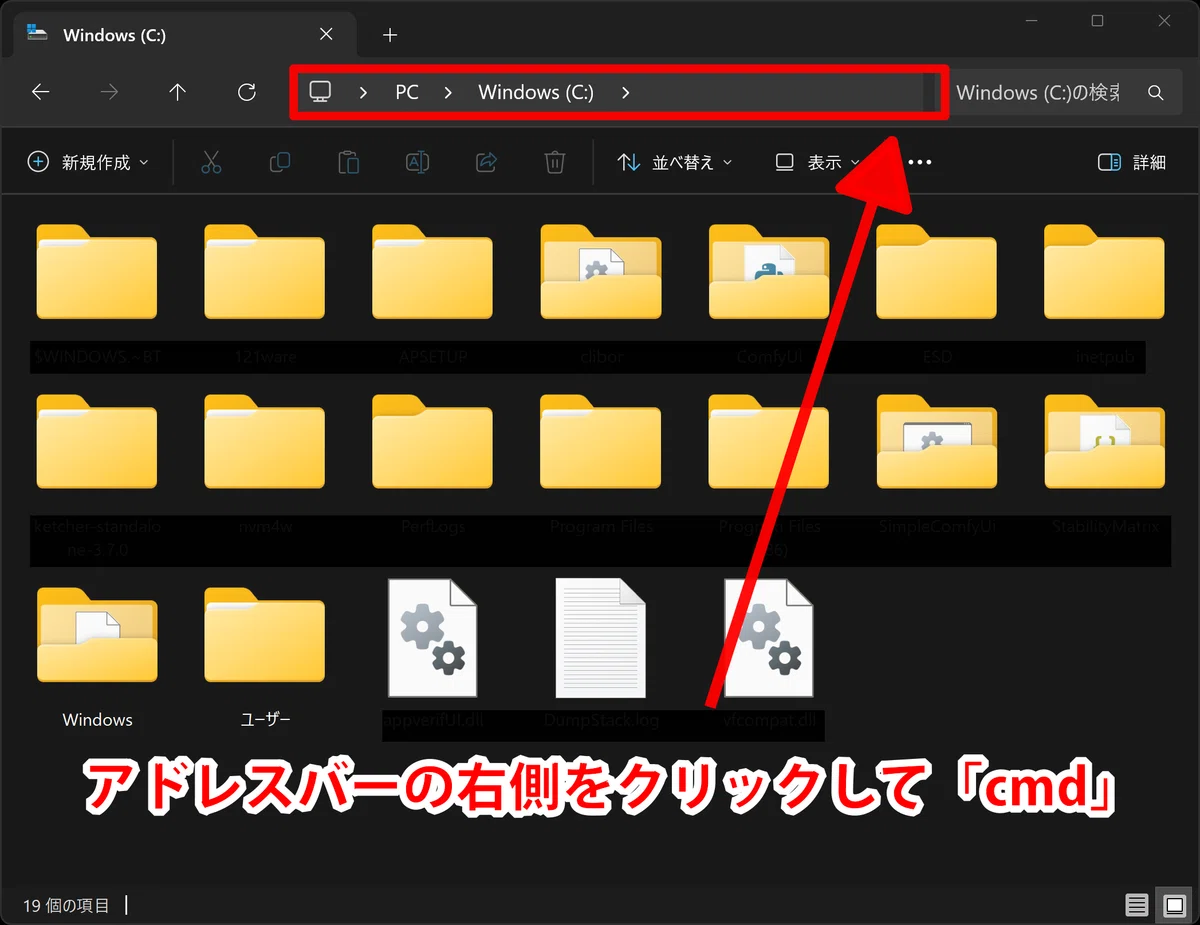This screenshot has height=925, width=1200.
Task: Click the copy icon in toolbar
Action: click(x=280, y=162)
